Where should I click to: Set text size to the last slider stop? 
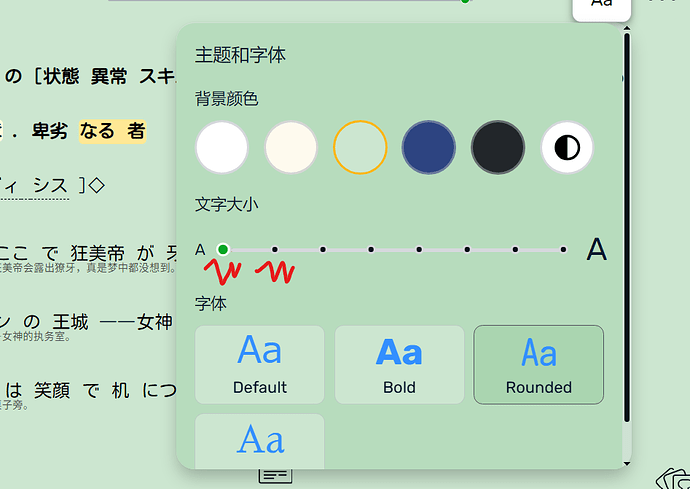tap(563, 249)
